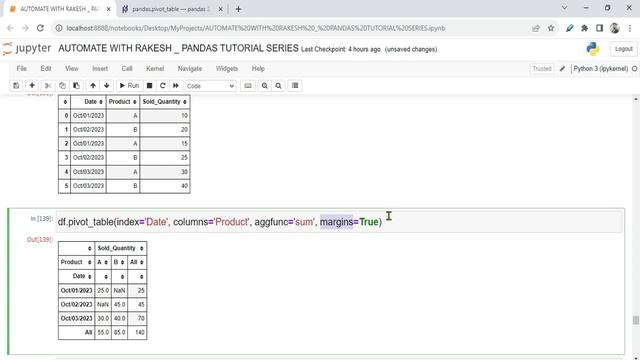Go forward in browser history
This screenshot has width=640, height=360.
[25, 28]
